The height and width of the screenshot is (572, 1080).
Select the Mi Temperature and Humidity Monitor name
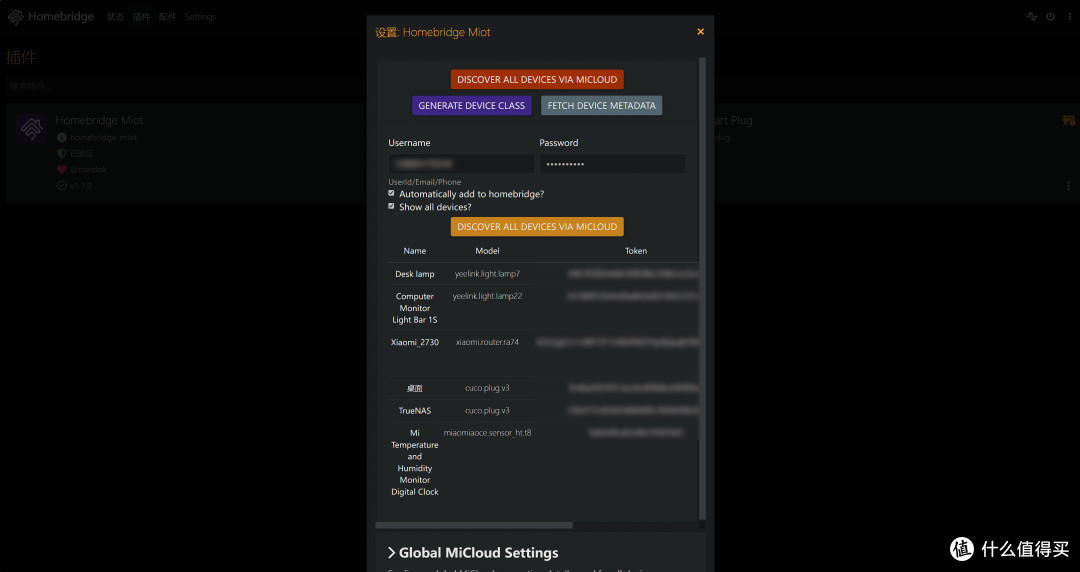coord(415,462)
